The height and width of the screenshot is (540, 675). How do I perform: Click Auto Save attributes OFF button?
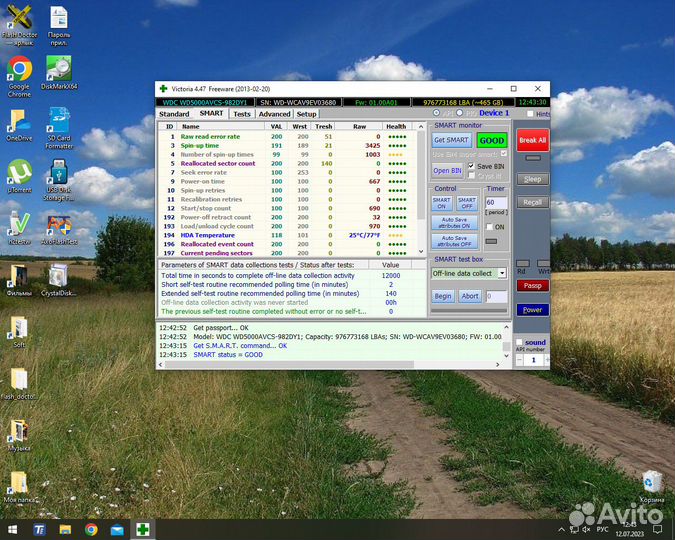(x=454, y=241)
